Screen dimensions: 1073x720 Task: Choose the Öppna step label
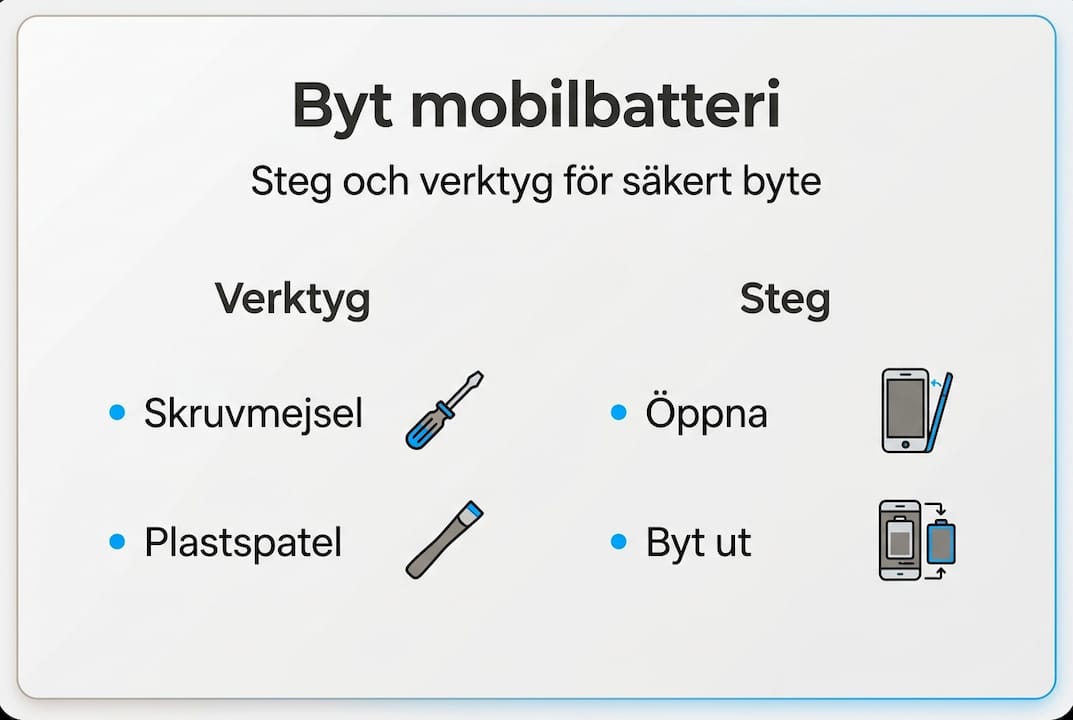[706, 413]
